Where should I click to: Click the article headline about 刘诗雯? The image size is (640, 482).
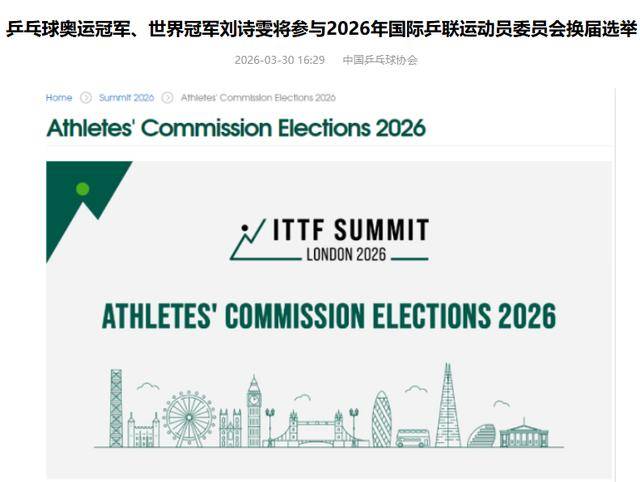click(320, 28)
